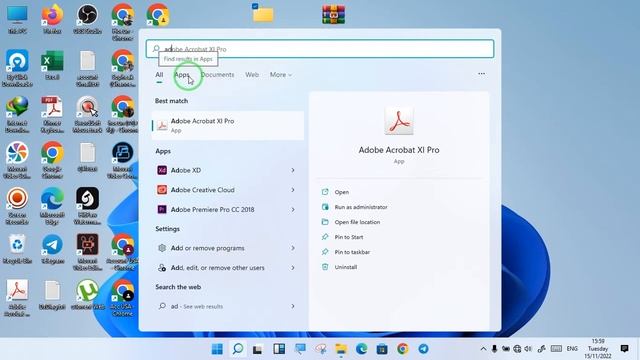Select the All search filter tab

tap(159, 75)
